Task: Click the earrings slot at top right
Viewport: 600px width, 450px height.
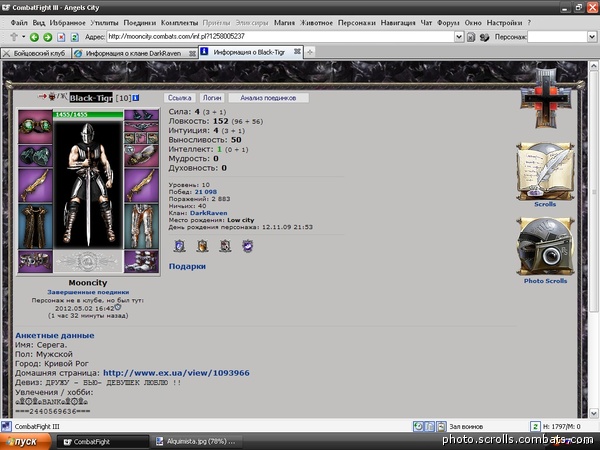Action: click(141, 115)
